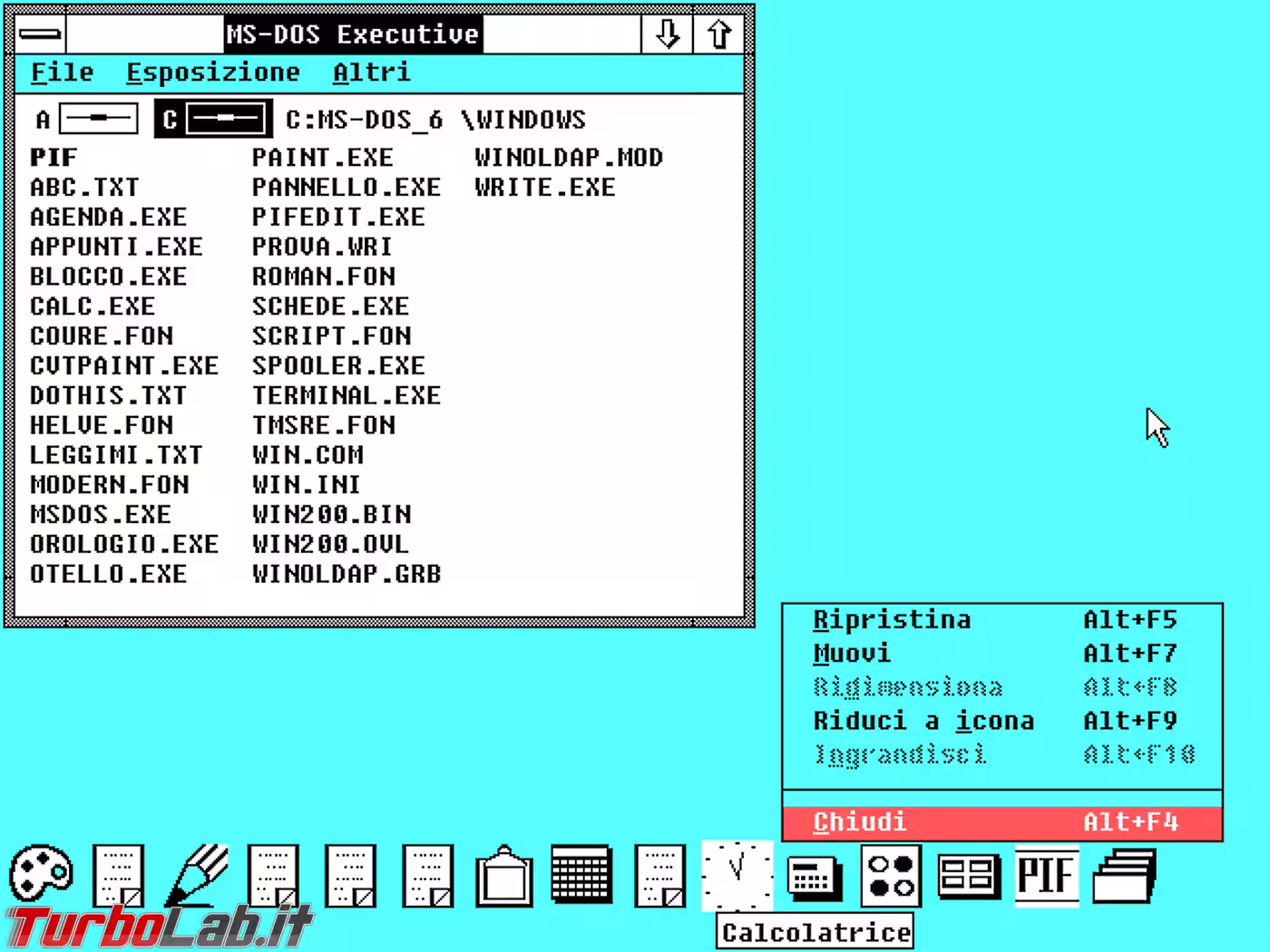Open the Schede card-file icon

point(968,877)
